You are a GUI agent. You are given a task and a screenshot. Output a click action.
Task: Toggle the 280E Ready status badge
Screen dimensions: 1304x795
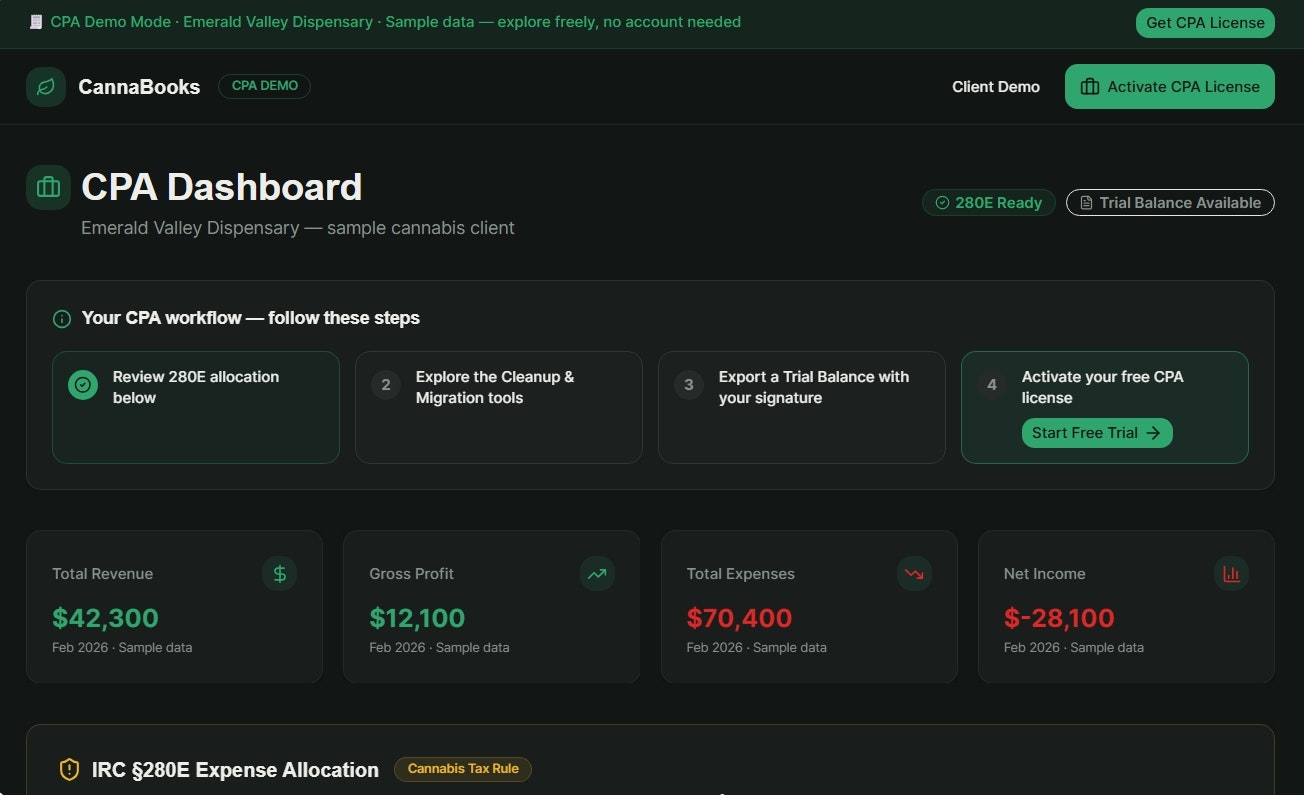point(988,202)
